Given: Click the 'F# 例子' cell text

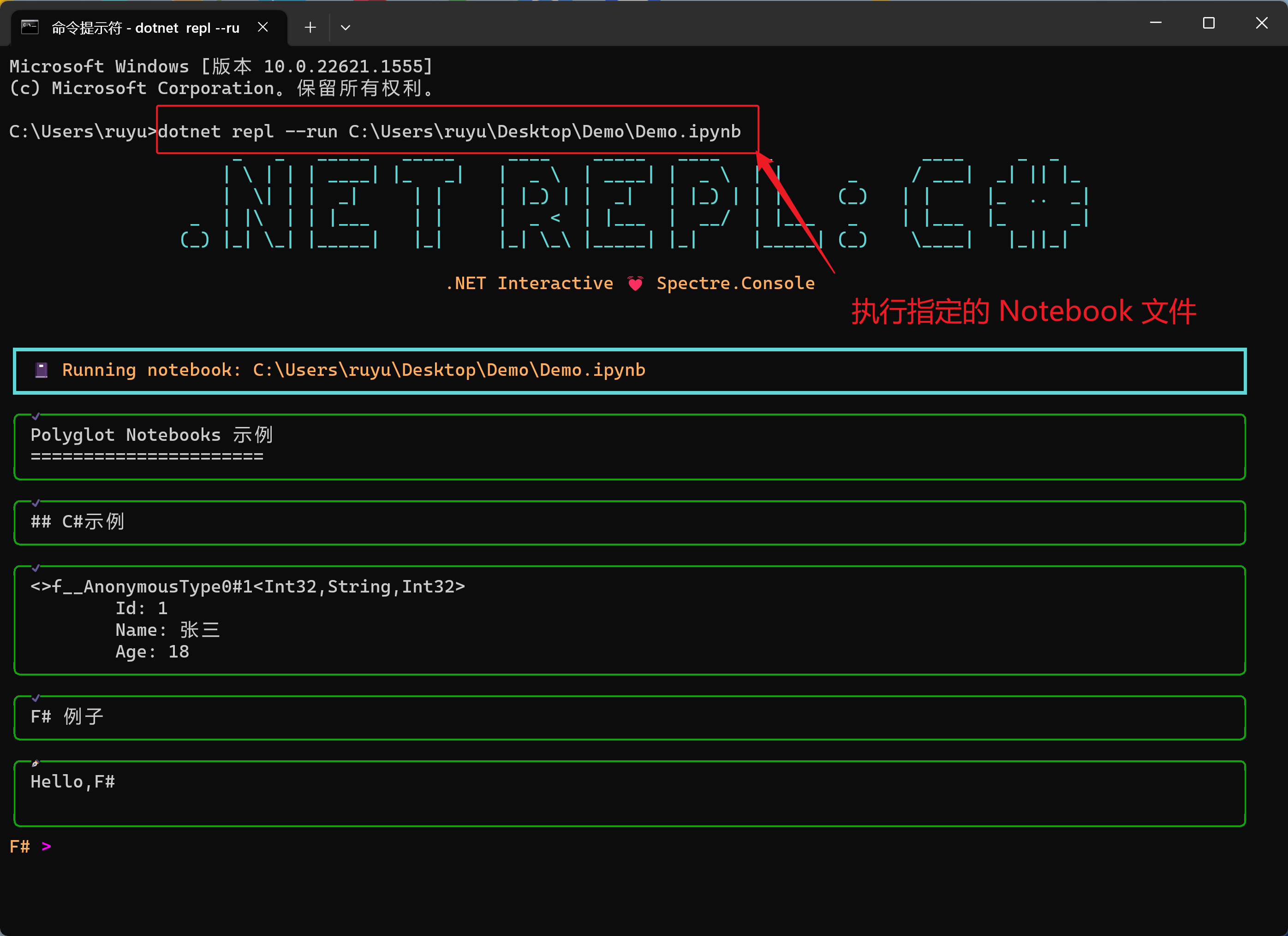Looking at the screenshot, I should (x=67, y=717).
